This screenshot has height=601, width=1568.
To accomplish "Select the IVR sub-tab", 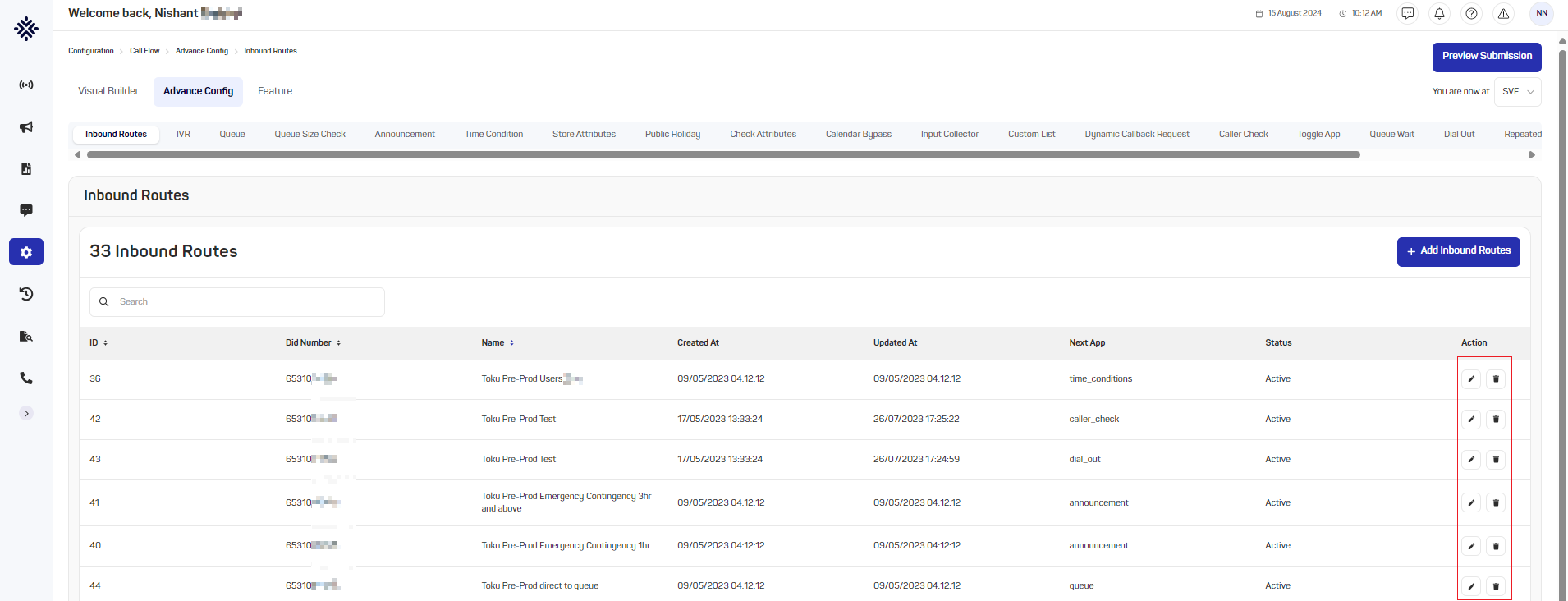I will point(183,134).
